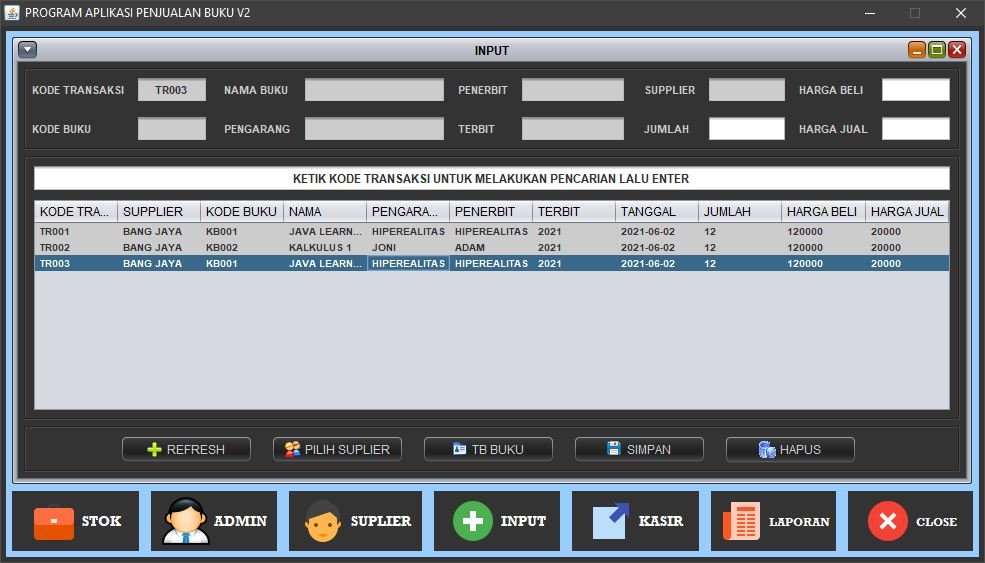The image size is (985, 563).
Task: Open the LAPORAN report icon
Action: (x=741, y=521)
